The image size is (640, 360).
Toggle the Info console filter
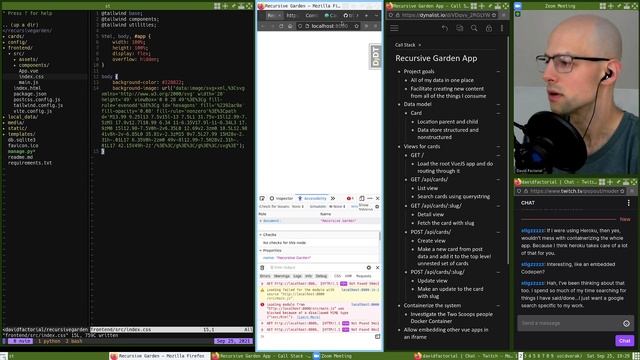click(309, 276)
